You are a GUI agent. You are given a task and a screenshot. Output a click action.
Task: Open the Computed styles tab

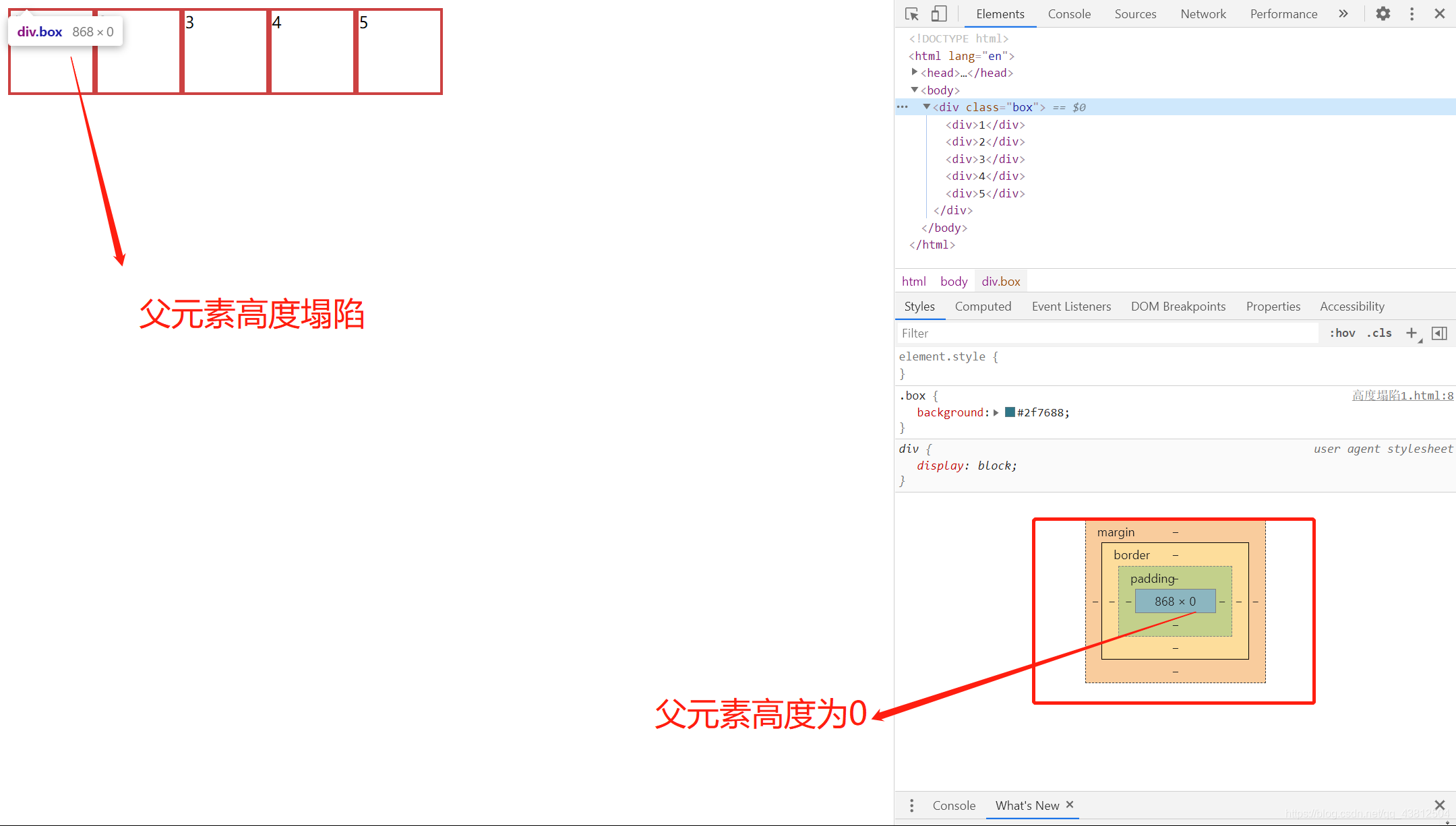coord(982,307)
